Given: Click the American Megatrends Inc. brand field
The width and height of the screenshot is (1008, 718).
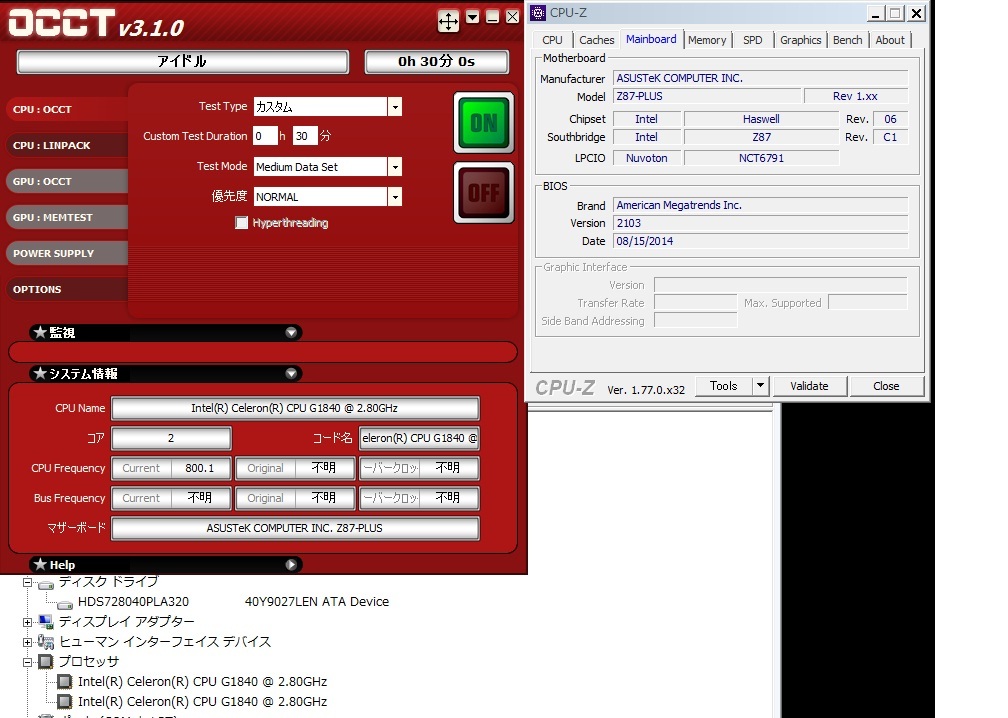Looking at the screenshot, I should point(760,205).
